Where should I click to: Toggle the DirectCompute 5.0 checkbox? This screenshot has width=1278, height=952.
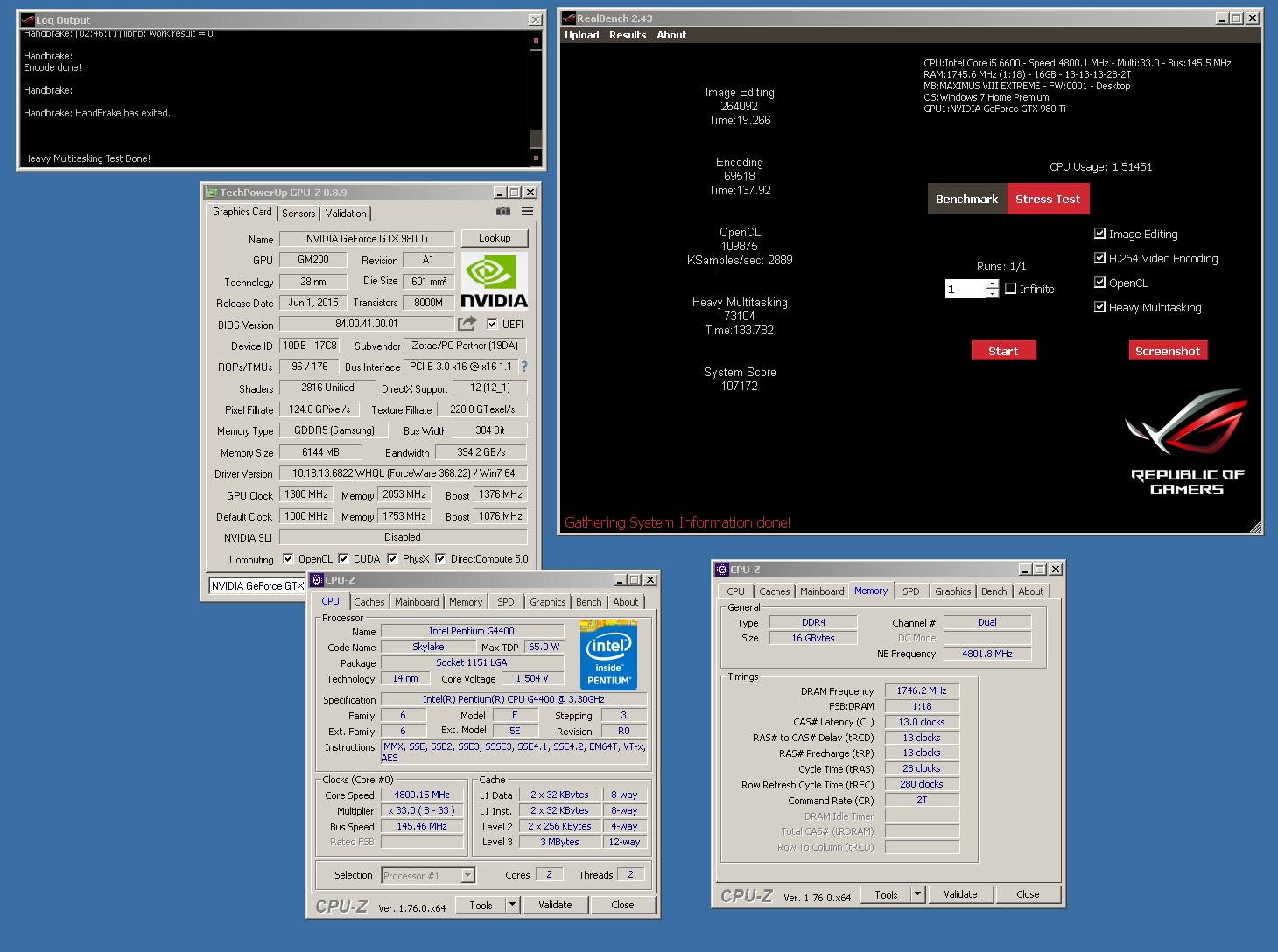pyautogui.click(x=440, y=558)
